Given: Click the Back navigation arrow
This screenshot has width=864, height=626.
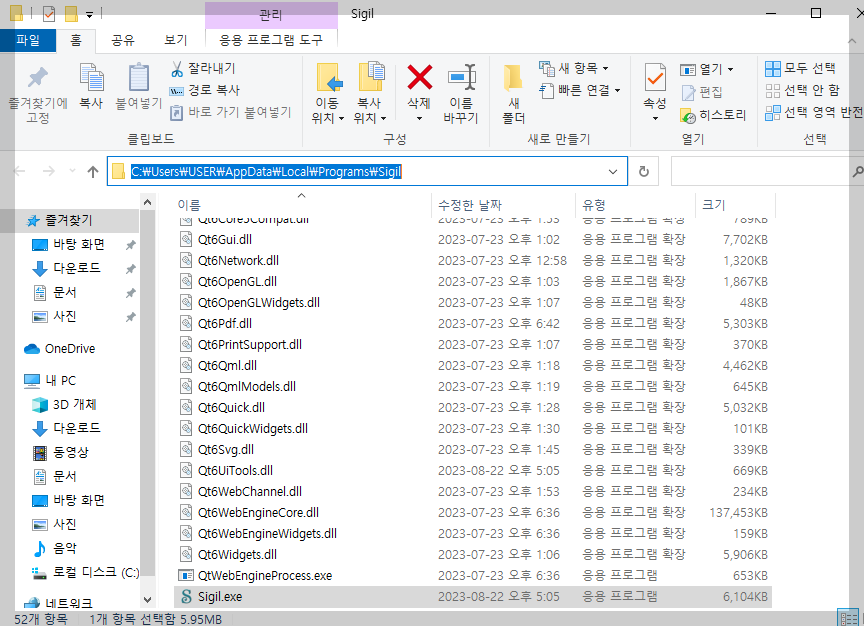Looking at the screenshot, I should pos(20,172).
